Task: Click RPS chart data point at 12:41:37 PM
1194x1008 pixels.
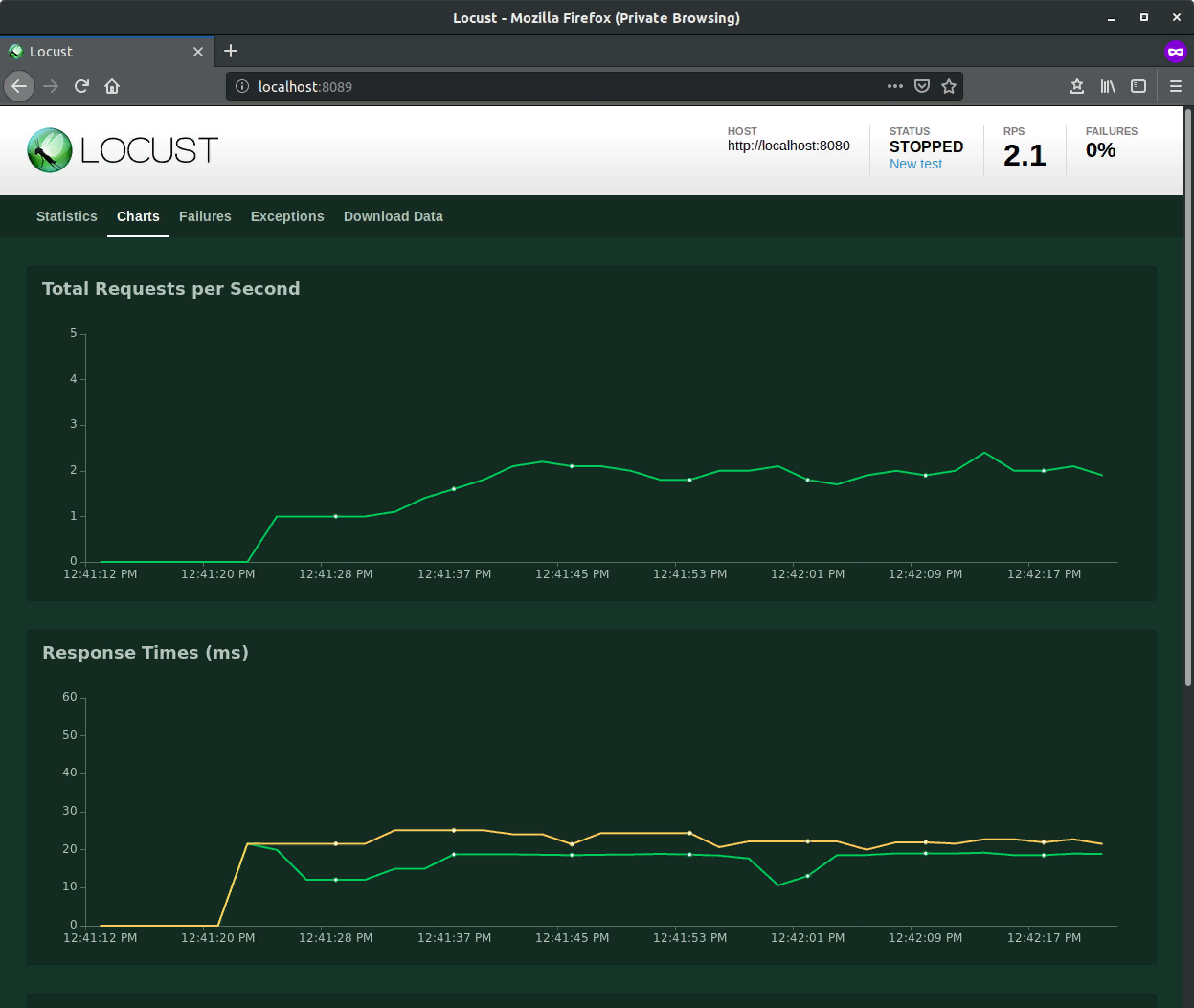Action: click(454, 488)
